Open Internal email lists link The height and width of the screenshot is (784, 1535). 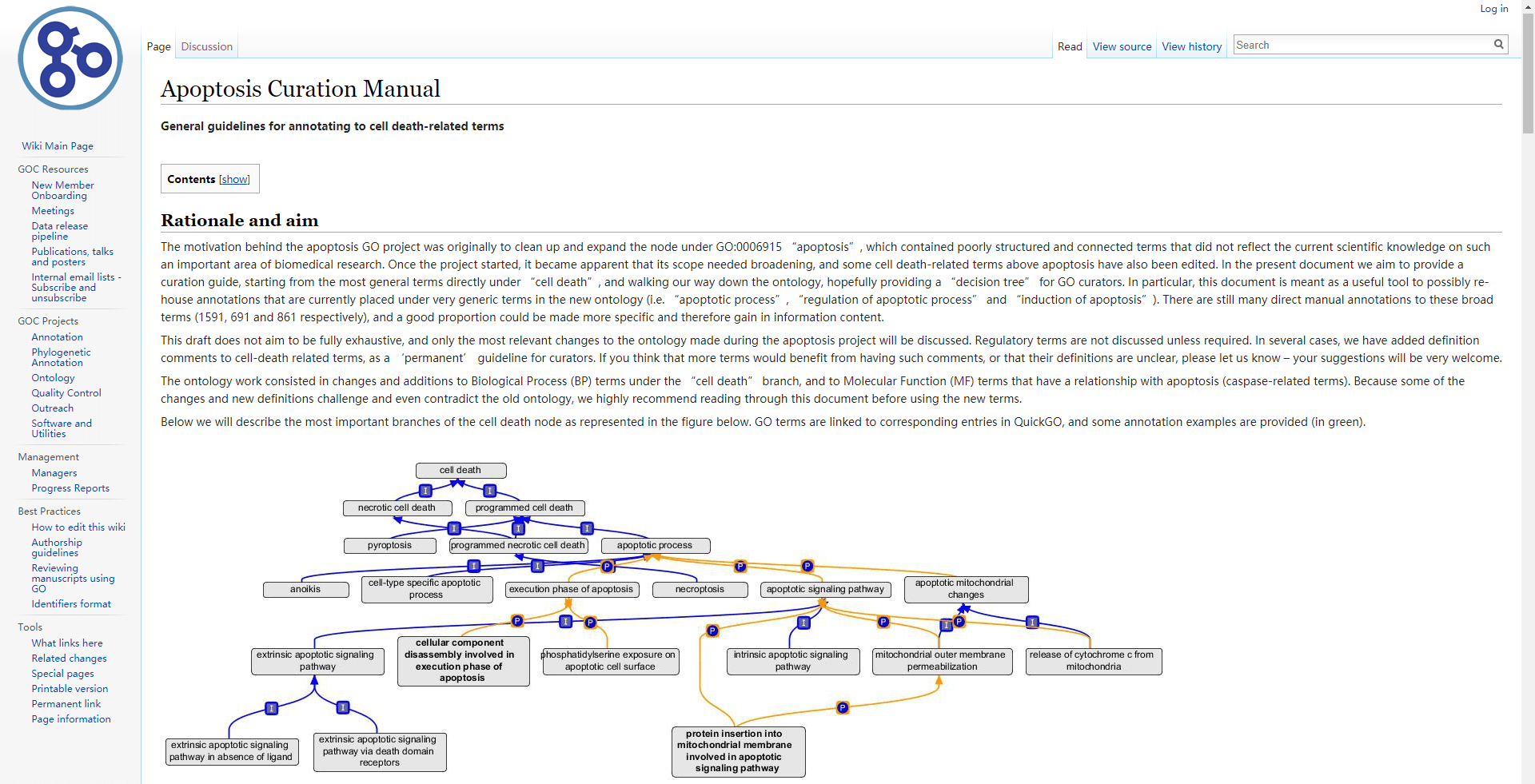coord(76,288)
